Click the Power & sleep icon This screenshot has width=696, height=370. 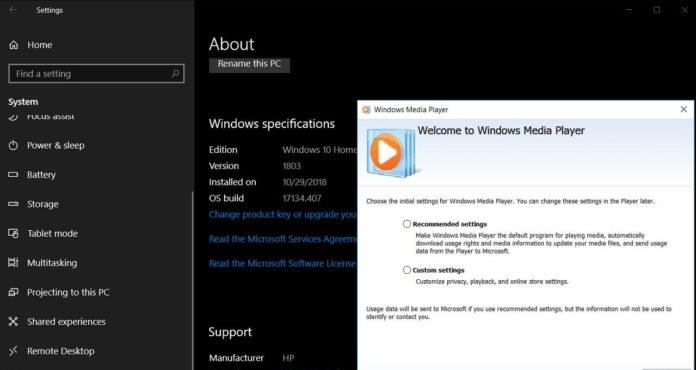pyautogui.click(x=14, y=145)
